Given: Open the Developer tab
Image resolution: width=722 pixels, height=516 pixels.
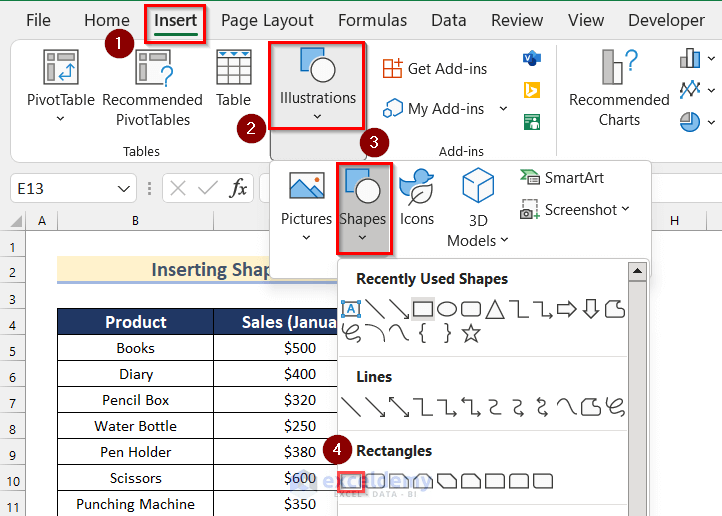Looking at the screenshot, I should point(666,20).
